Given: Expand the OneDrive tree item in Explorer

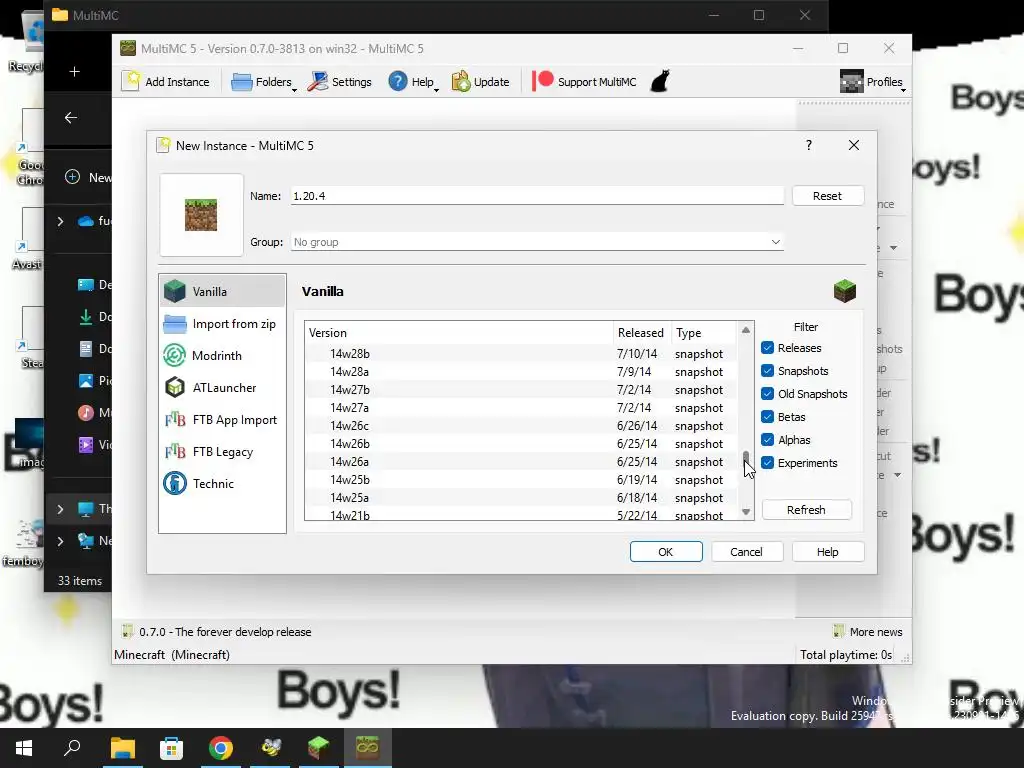Looking at the screenshot, I should click(x=60, y=221).
